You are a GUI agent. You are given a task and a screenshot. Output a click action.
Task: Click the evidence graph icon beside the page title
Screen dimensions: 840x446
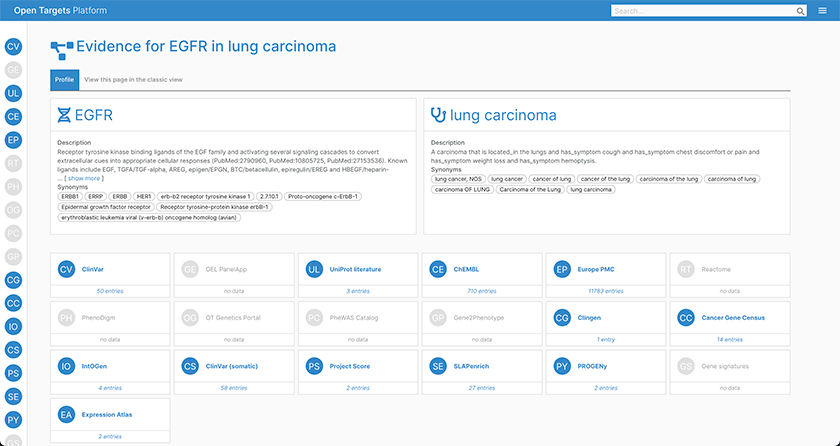coord(62,49)
